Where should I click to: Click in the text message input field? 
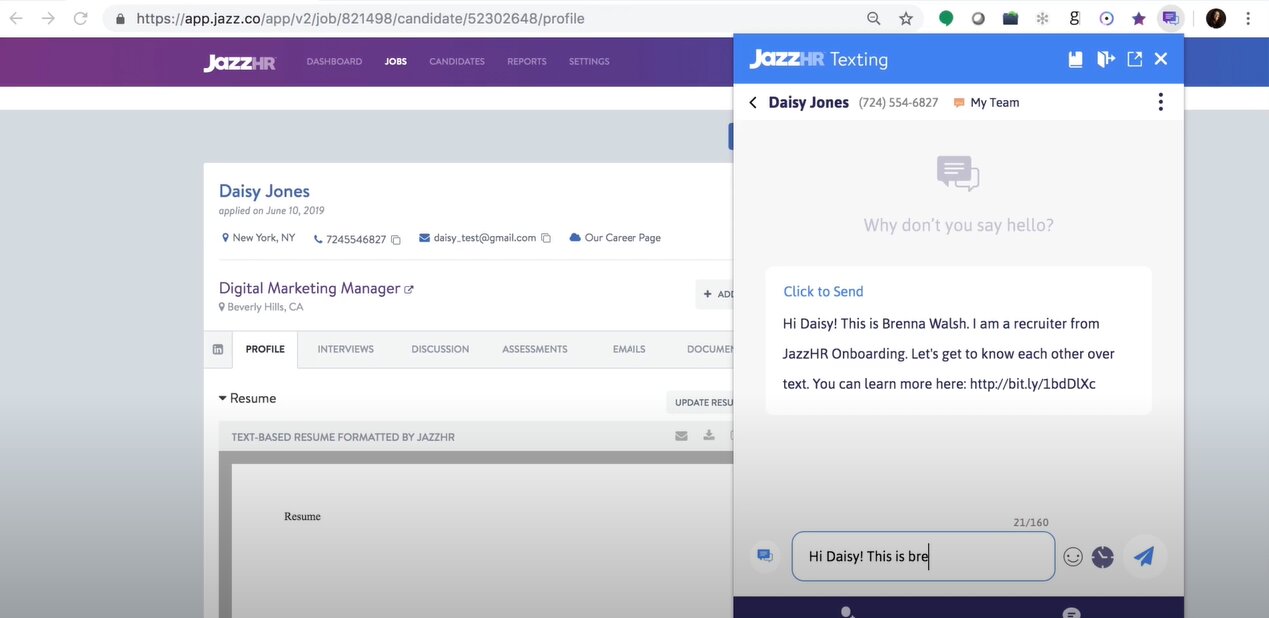coord(922,556)
